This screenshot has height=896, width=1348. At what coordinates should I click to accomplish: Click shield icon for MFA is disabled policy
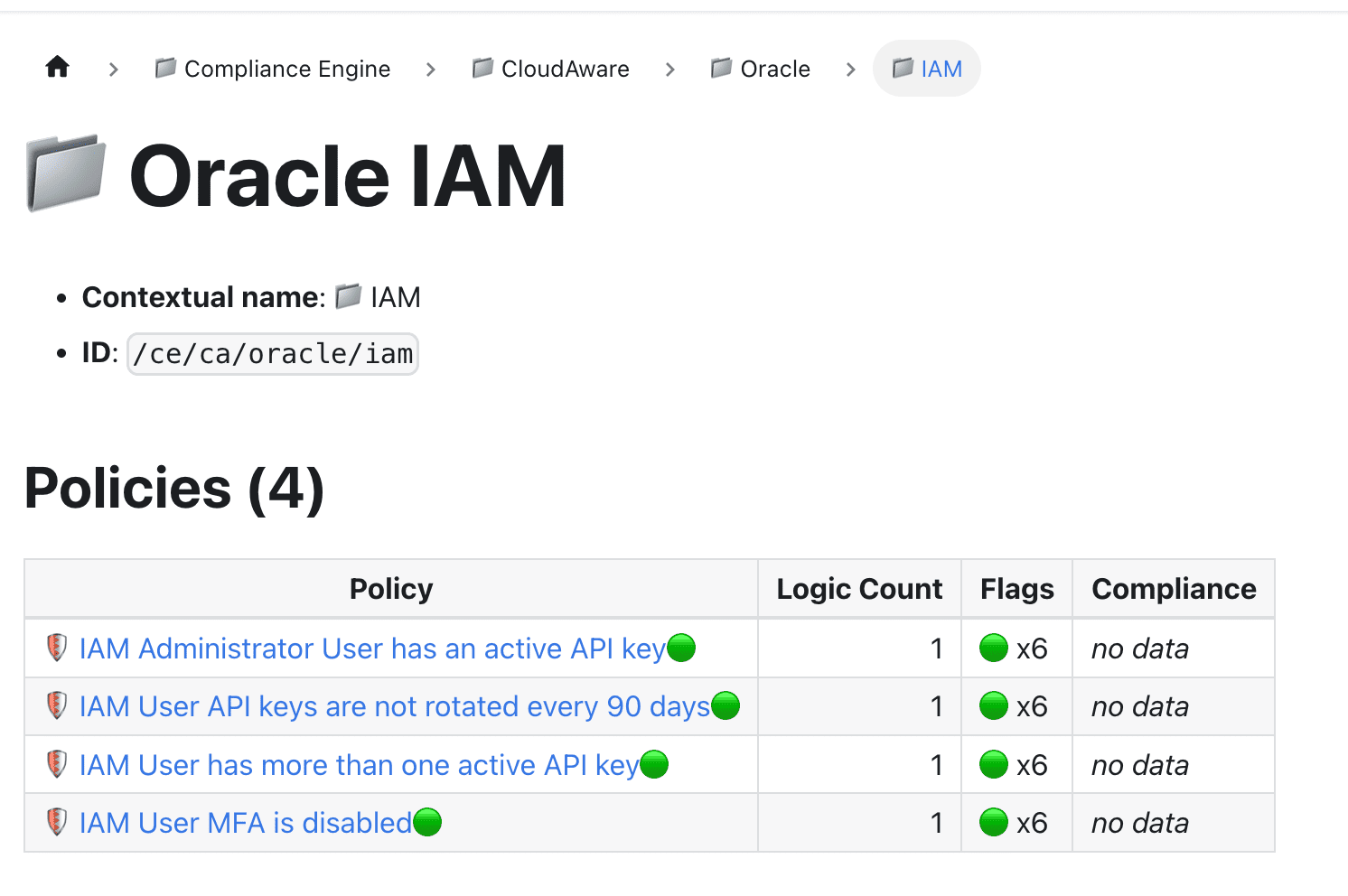57,822
